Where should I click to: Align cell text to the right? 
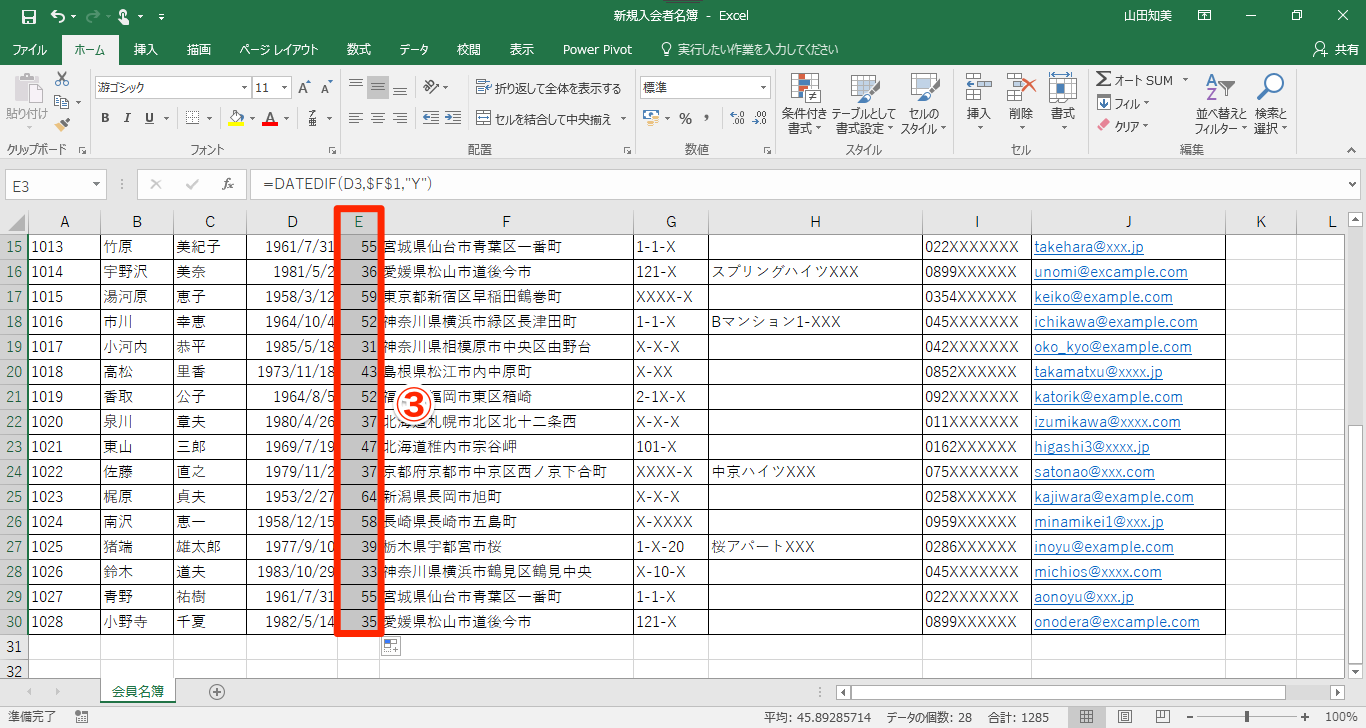pos(400,118)
